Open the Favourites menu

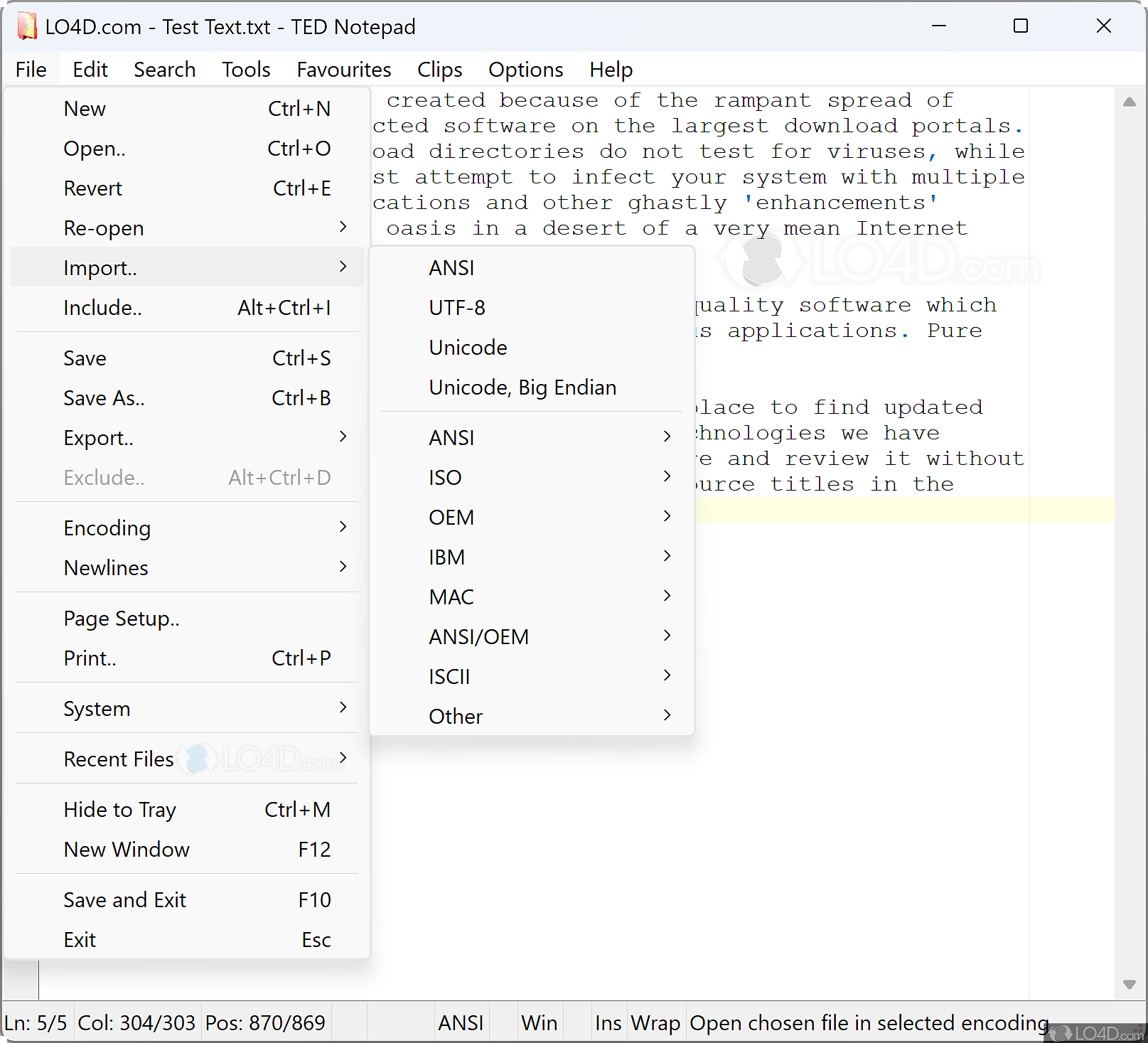pos(344,70)
